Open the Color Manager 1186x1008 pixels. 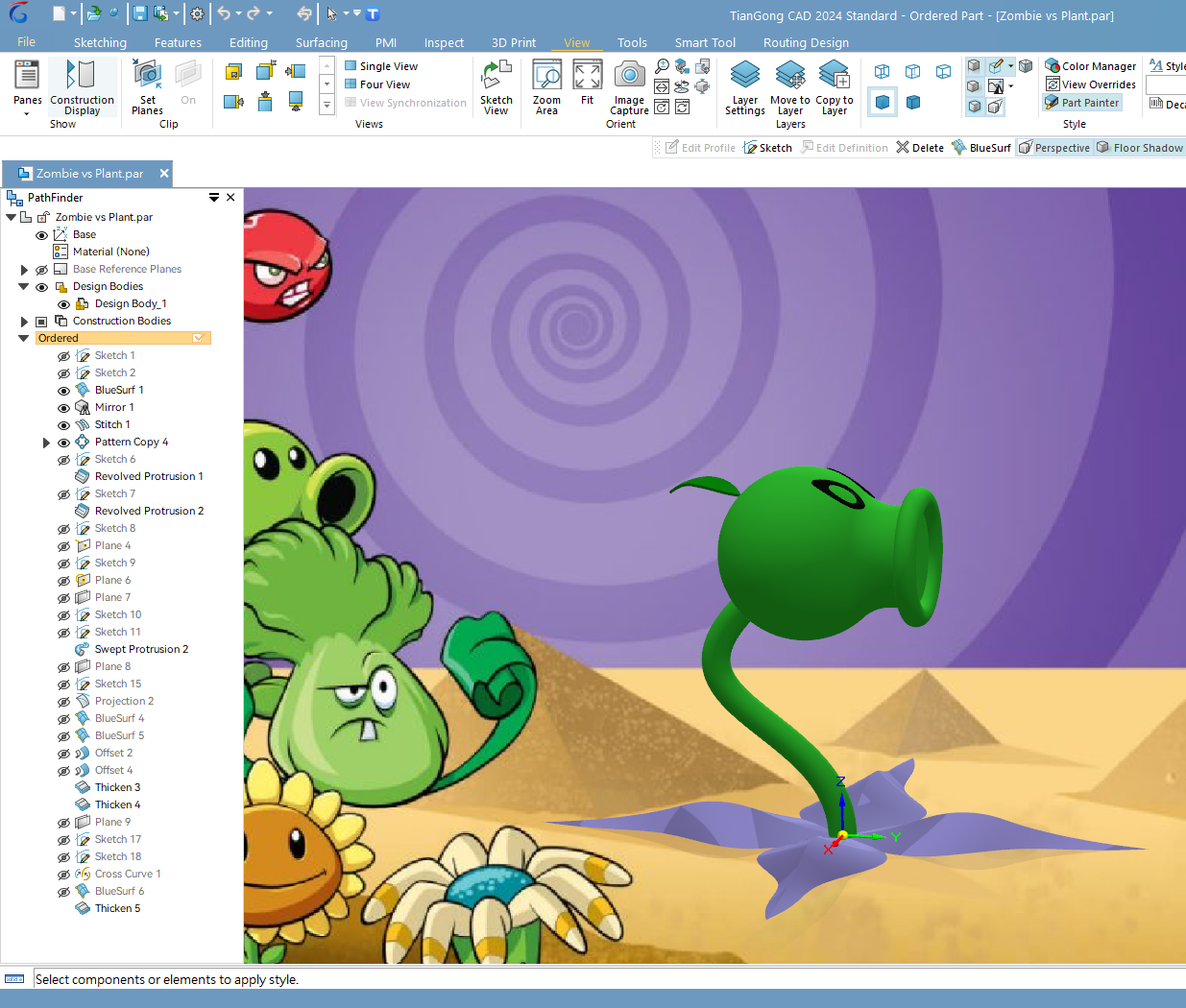[1090, 66]
